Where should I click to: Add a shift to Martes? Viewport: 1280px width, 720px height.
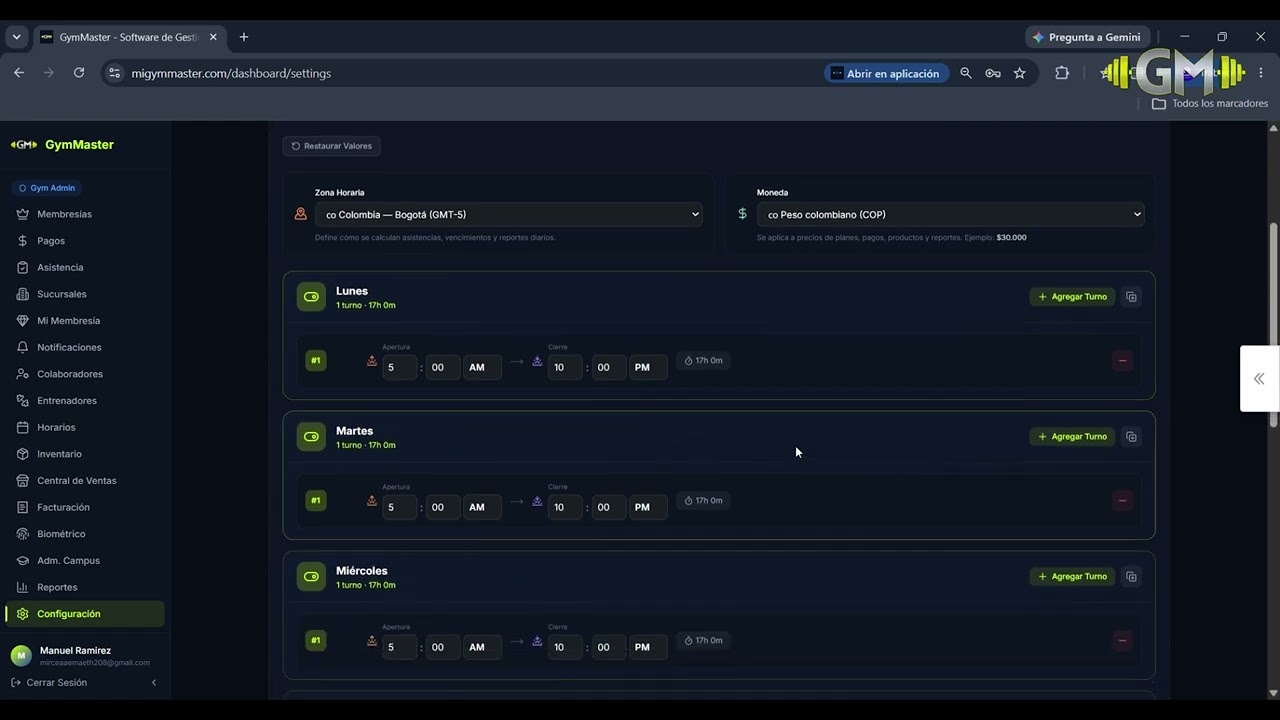click(1072, 437)
